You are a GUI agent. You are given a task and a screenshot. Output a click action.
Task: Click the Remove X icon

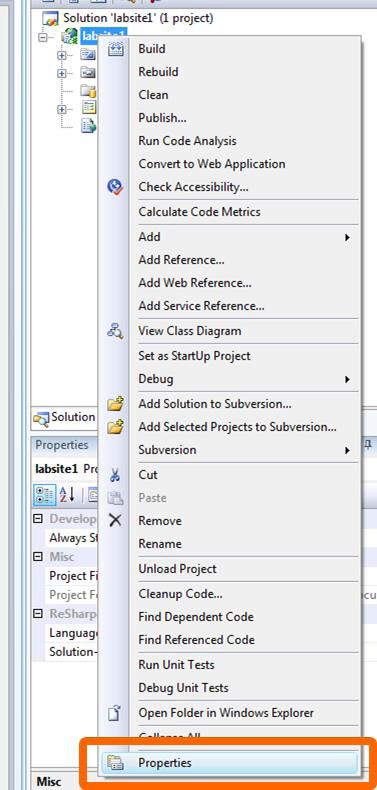point(115,520)
